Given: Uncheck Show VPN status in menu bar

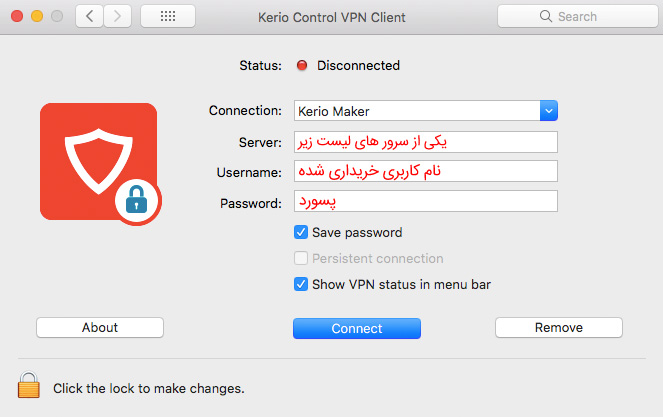Looking at the screenshot, I should click(301, 284).
